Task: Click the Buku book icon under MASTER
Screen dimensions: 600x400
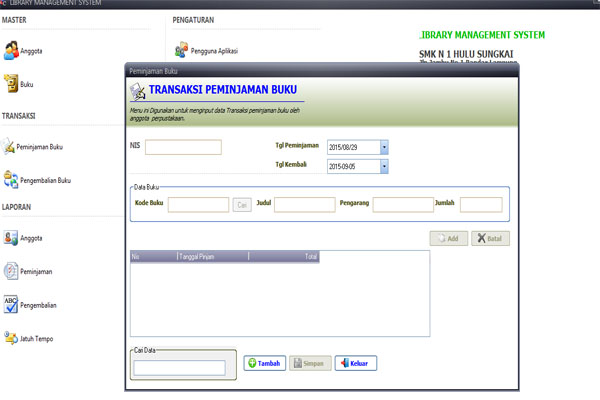Action: (x=11, y=83)
